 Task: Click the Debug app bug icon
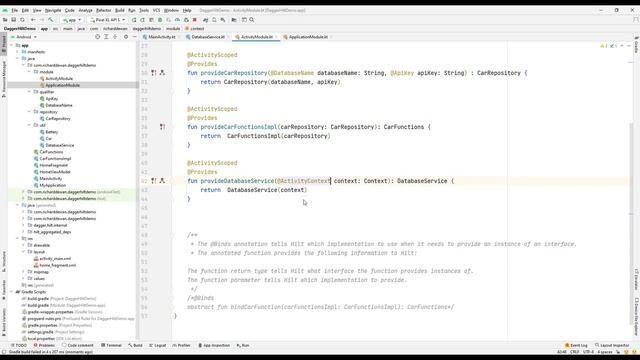coord(160,20)
